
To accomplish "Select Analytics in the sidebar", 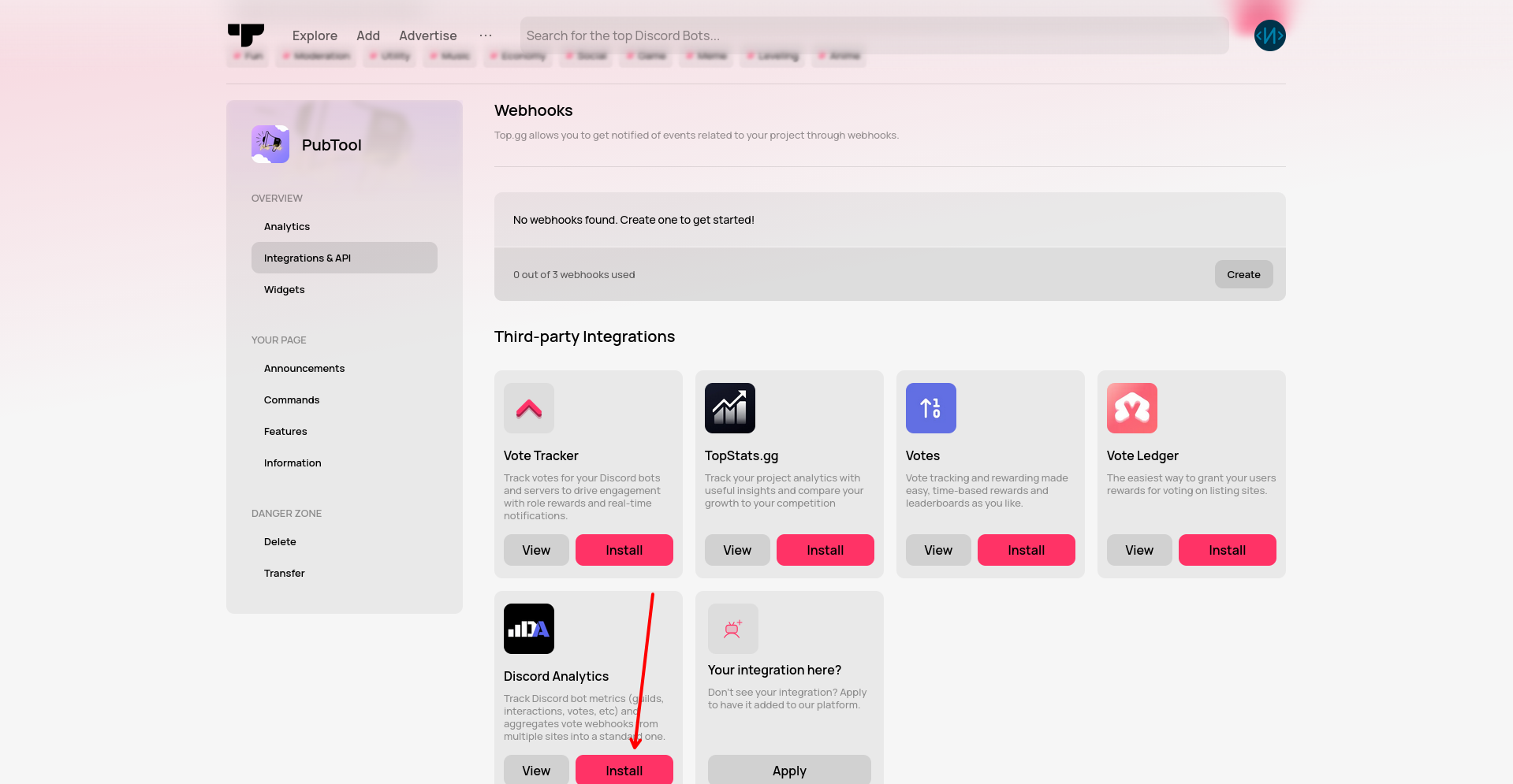I will coord(287,226).
